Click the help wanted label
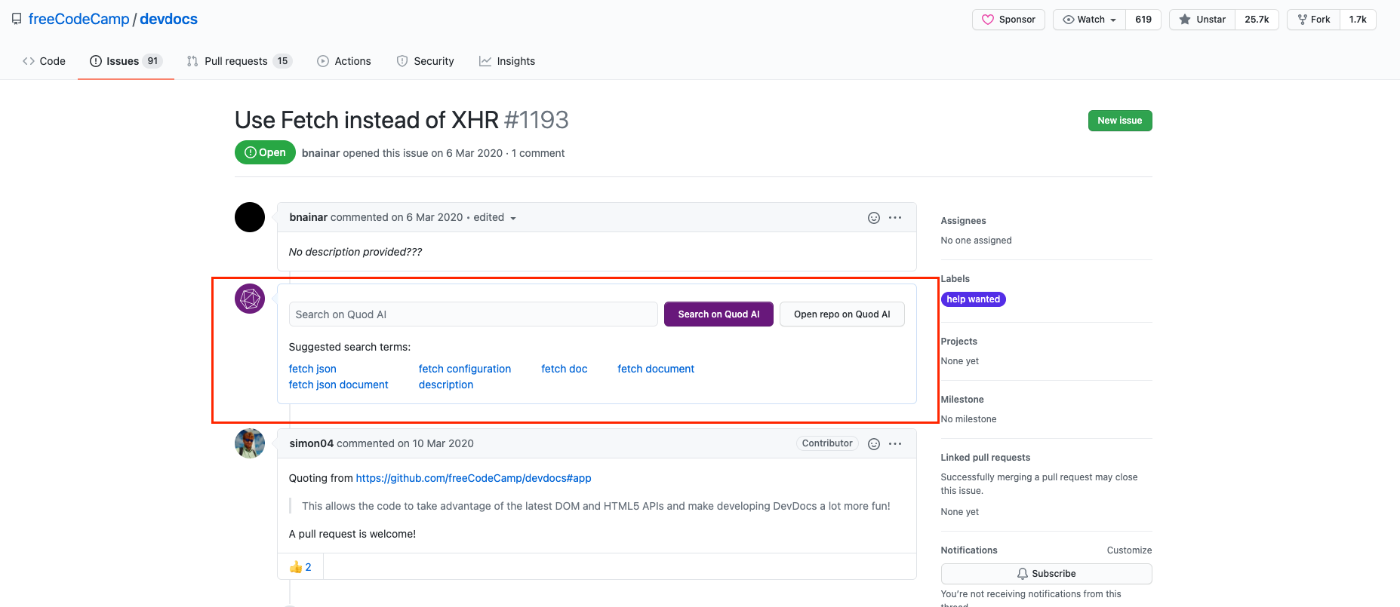This screenshot has width=1400, height=607. pyautogui.click(x=973, y=299)
